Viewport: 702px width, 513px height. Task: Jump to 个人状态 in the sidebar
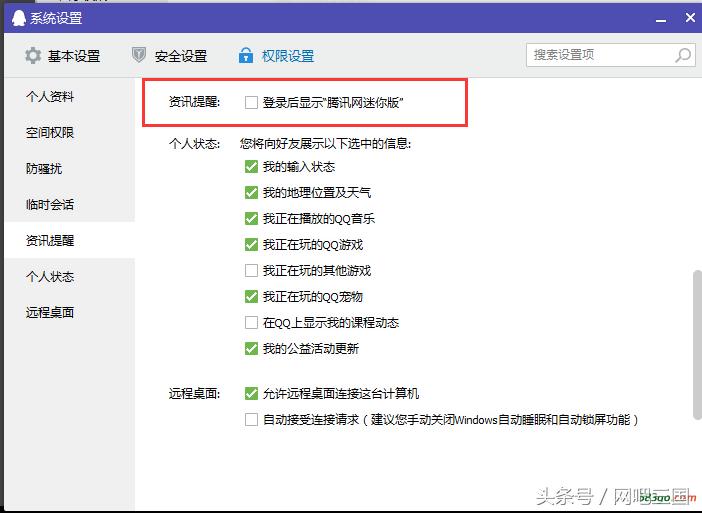click(50, 277)
